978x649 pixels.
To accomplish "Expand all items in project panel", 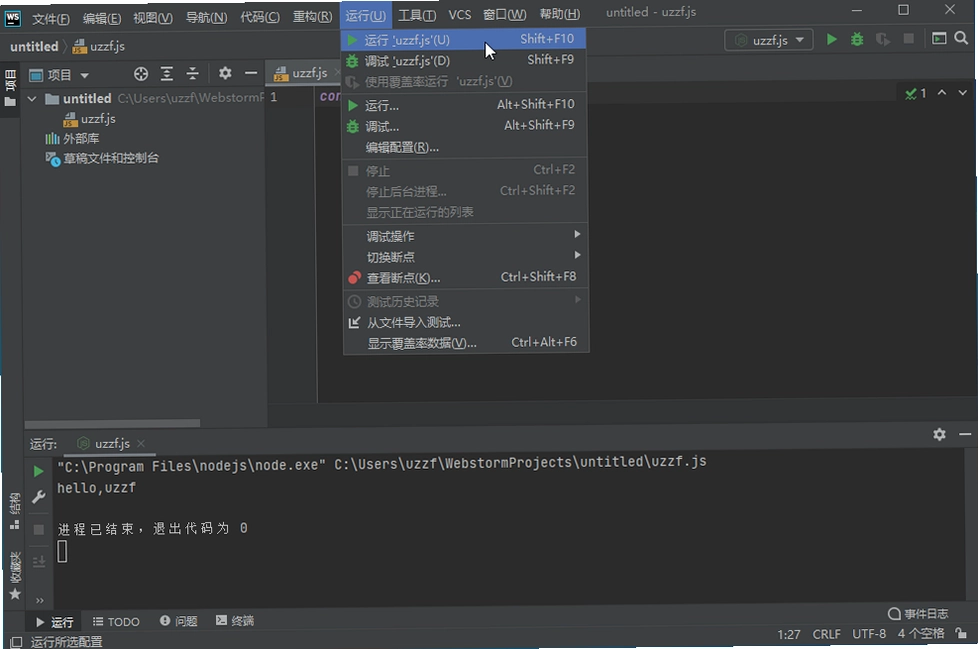I will tap(167, 74).
